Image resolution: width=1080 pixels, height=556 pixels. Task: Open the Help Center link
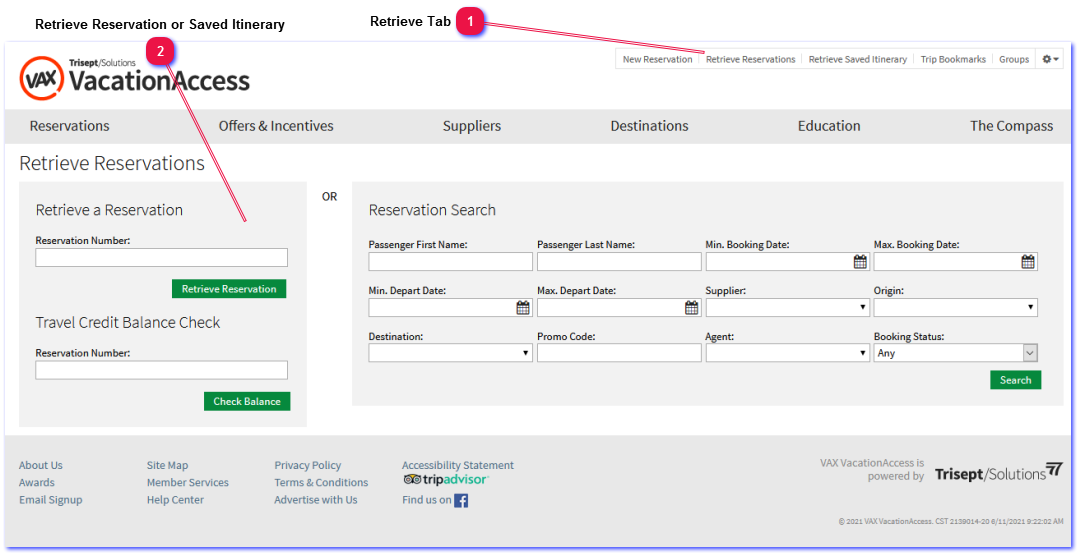pos(175,500)
